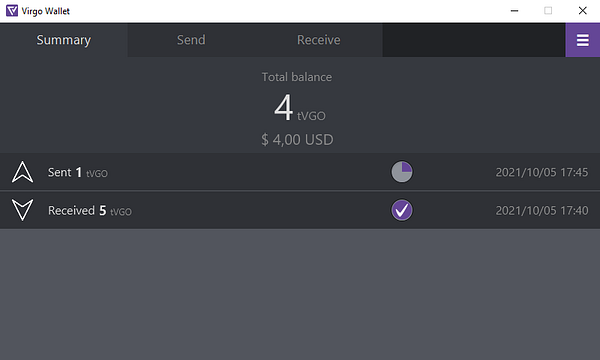
Task: Click the received transaction down-arrow icon
Action: [x=23, y=210]
